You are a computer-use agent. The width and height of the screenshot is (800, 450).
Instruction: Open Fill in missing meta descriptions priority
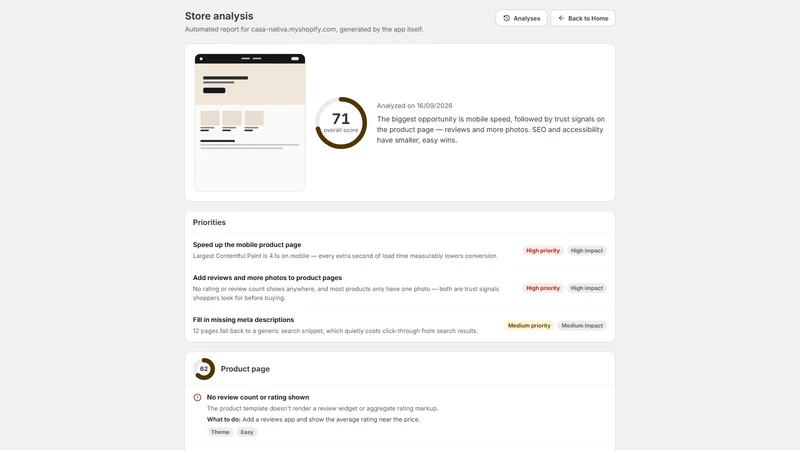[399, 325]
